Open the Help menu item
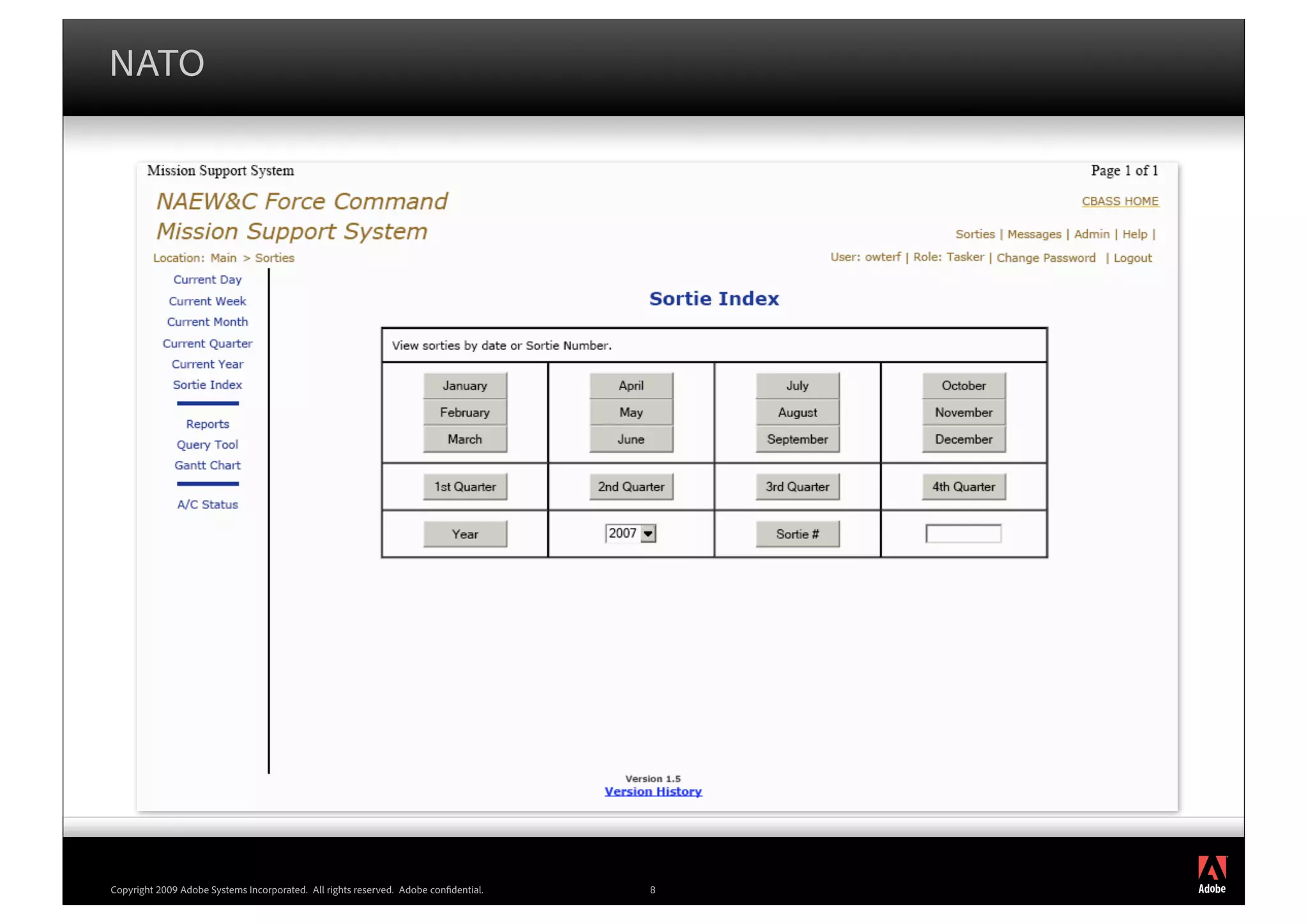The width and height of the screenshot is (1308, 924). click(x=1134, y=234)
